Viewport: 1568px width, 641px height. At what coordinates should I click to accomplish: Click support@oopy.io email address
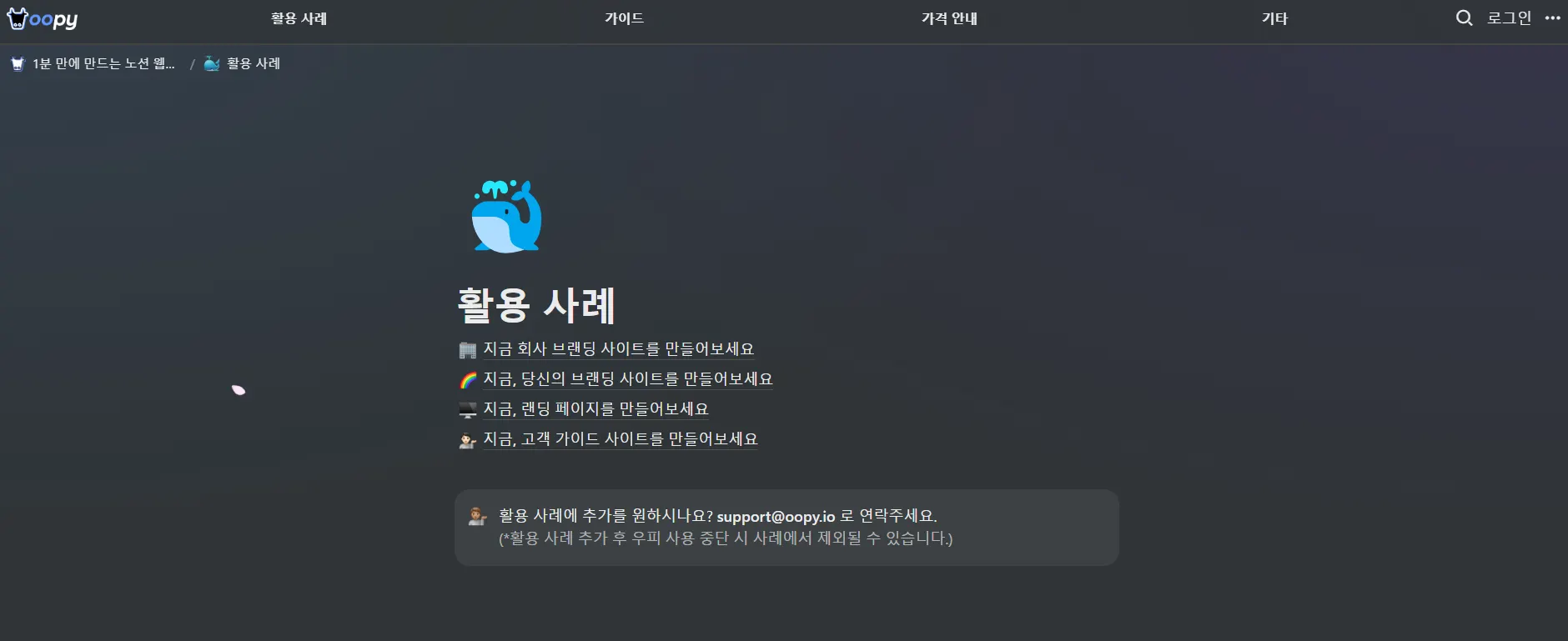776,517
